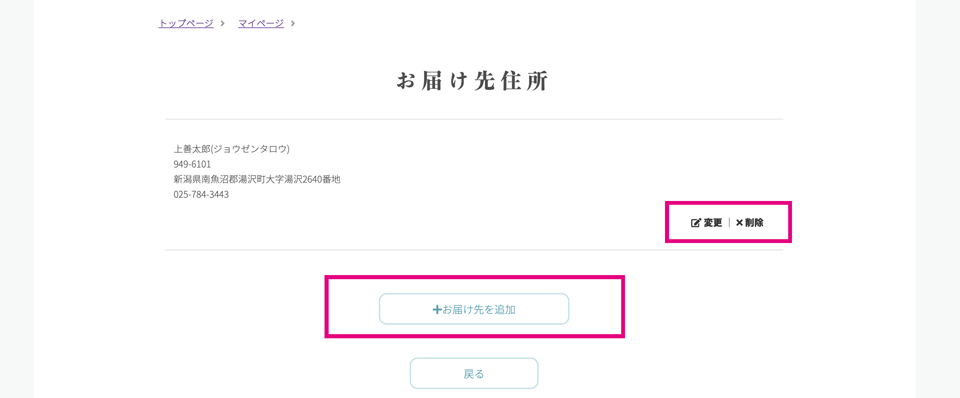Go back using the 戻る button
960x398 pixels.
(474, 374)
